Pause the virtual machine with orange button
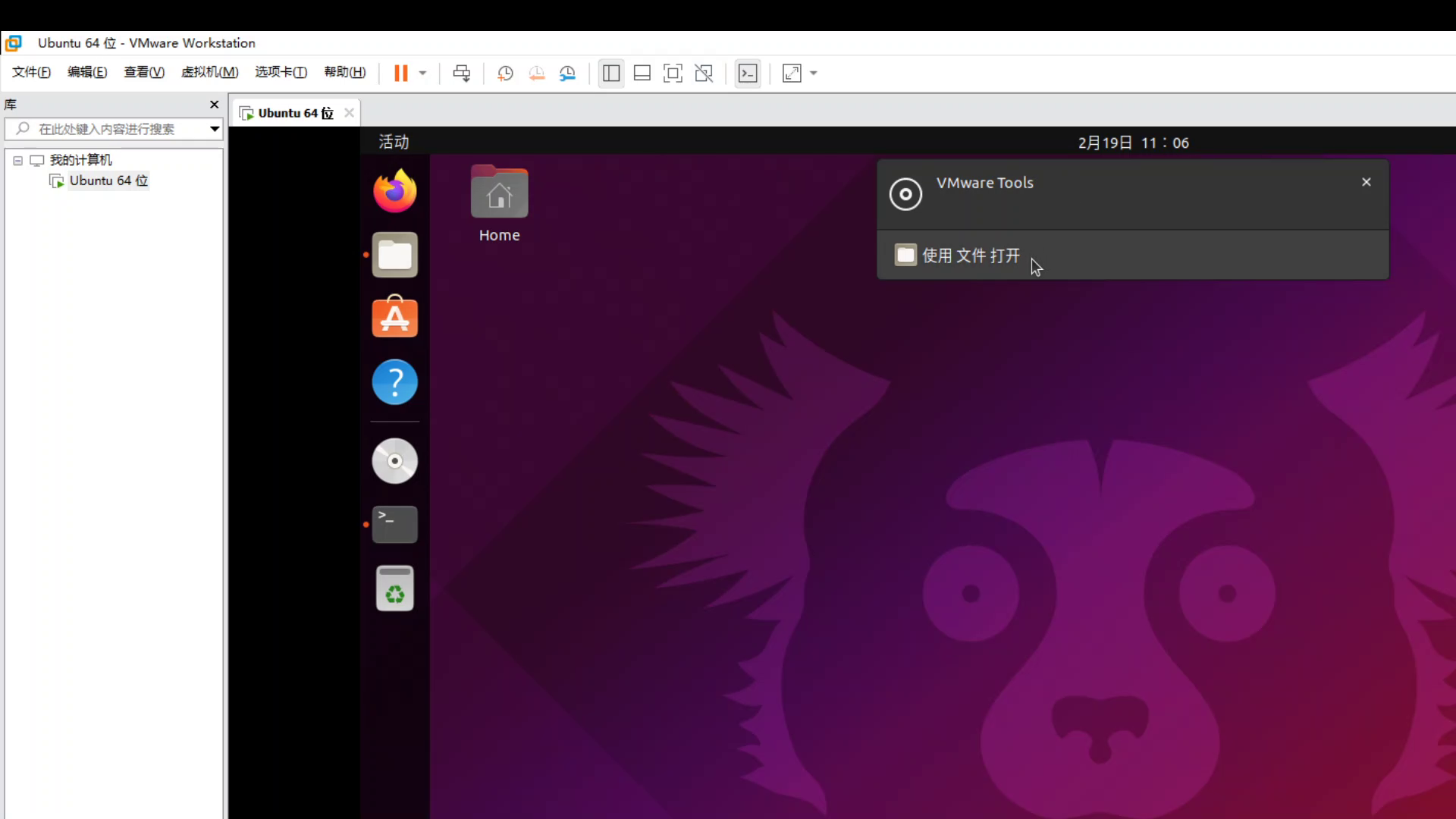1456x819 pixels. pos(400,73)
